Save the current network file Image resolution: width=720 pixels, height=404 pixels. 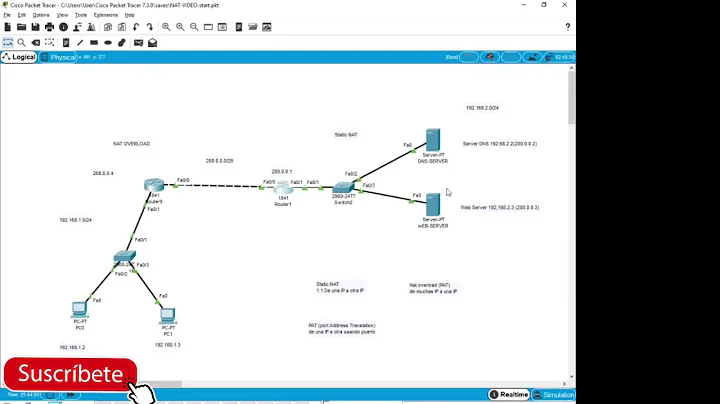tap(35, 27)
